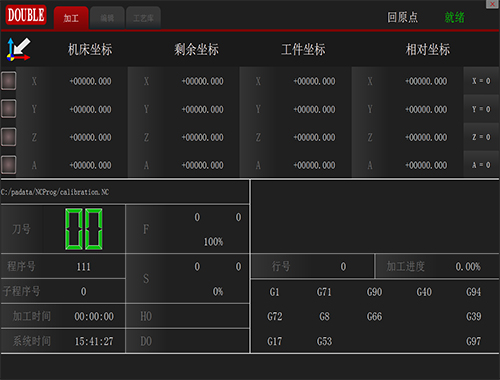Click the G17 code
Image resolution: width=500 pixels, height=380 pixels.
coord(274,341)
